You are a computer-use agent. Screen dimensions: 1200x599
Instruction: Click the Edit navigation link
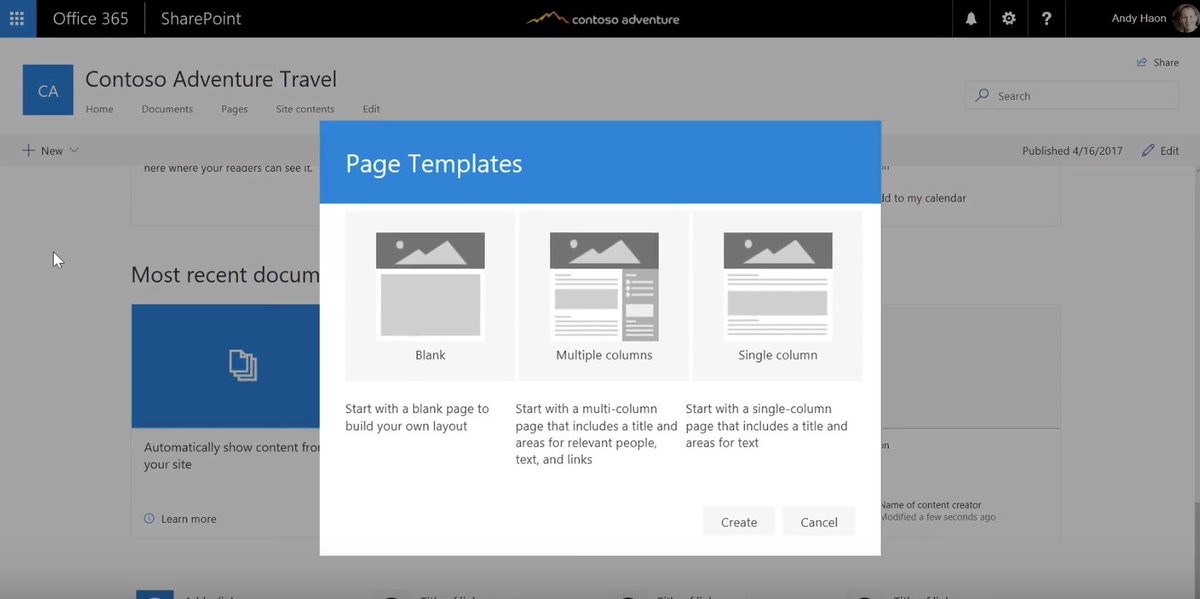pos(371,109)
